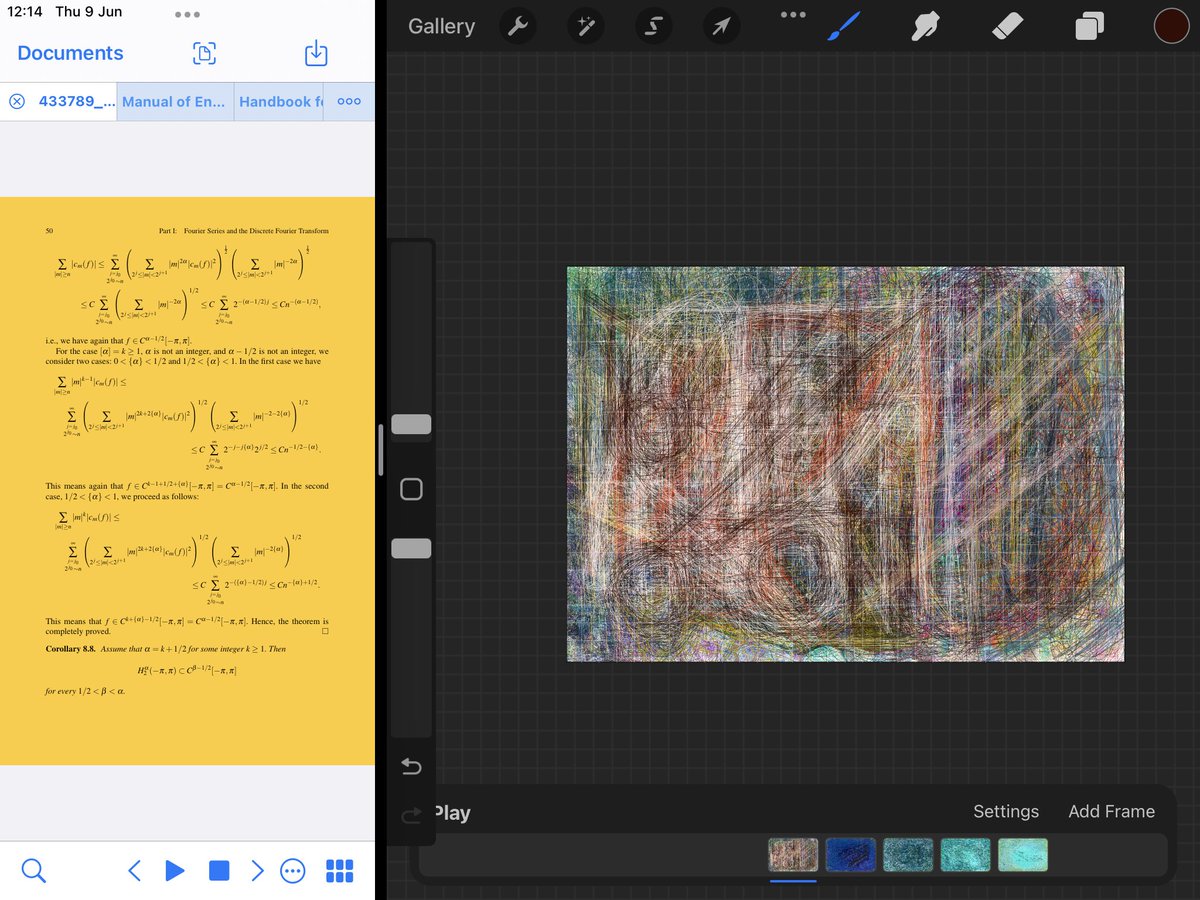Show more tabs with the ooo button
This screenshot has width=1200, height=900.
(x=349, y=102)
